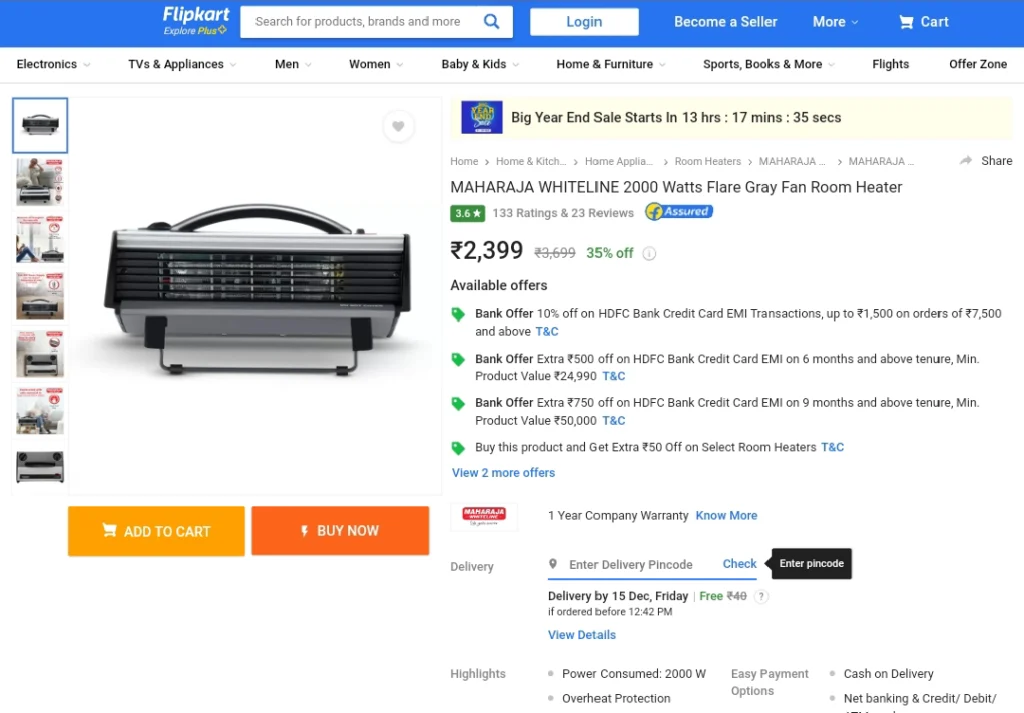Open the Cart icon in header
This screenshot has width=1024, height=713.
pos(906,22)
